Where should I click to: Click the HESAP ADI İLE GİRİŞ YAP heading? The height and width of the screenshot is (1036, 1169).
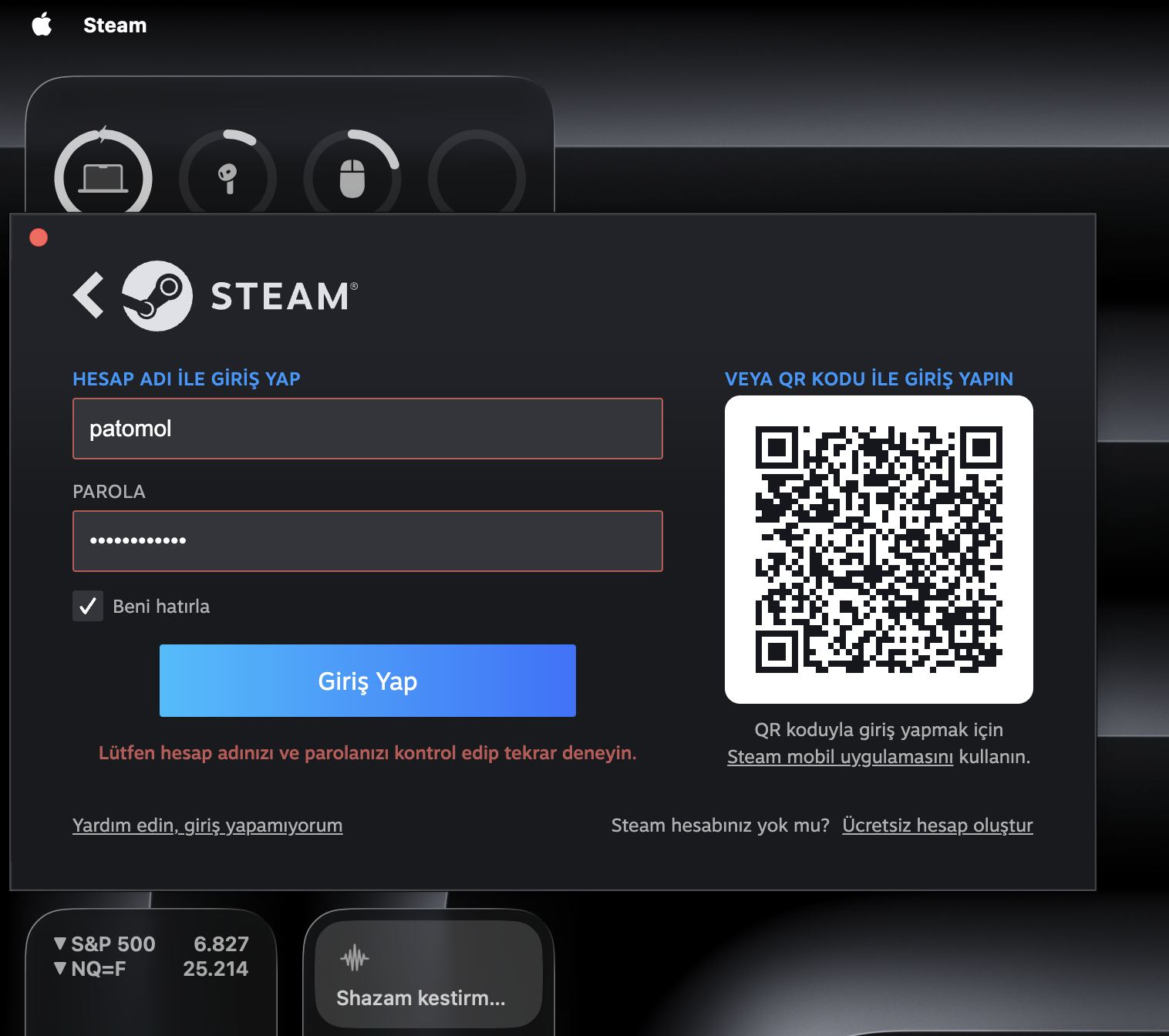click(x=187, y=378)
